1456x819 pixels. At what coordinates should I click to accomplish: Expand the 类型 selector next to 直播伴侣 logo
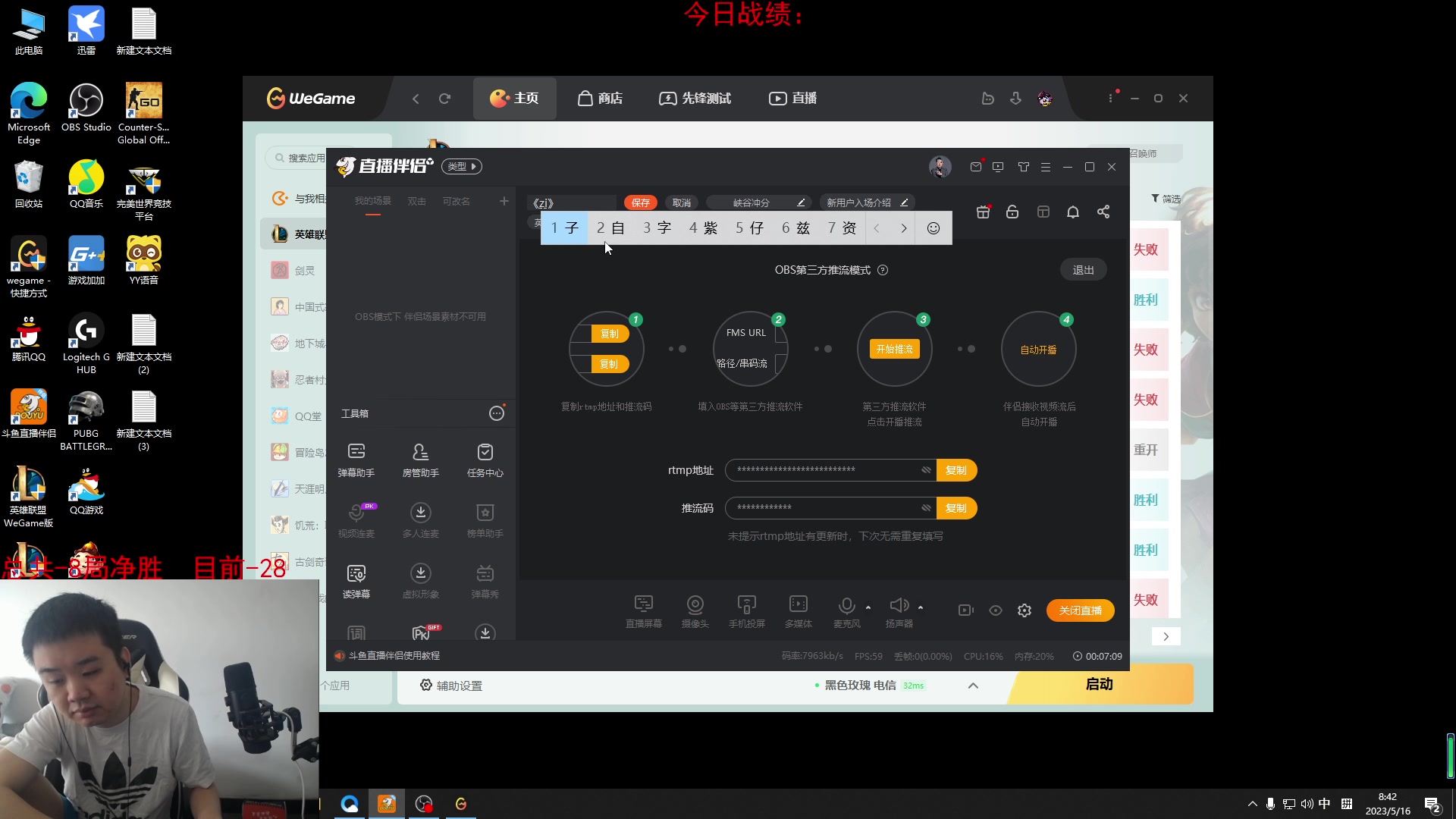click(x=462, y=167)
